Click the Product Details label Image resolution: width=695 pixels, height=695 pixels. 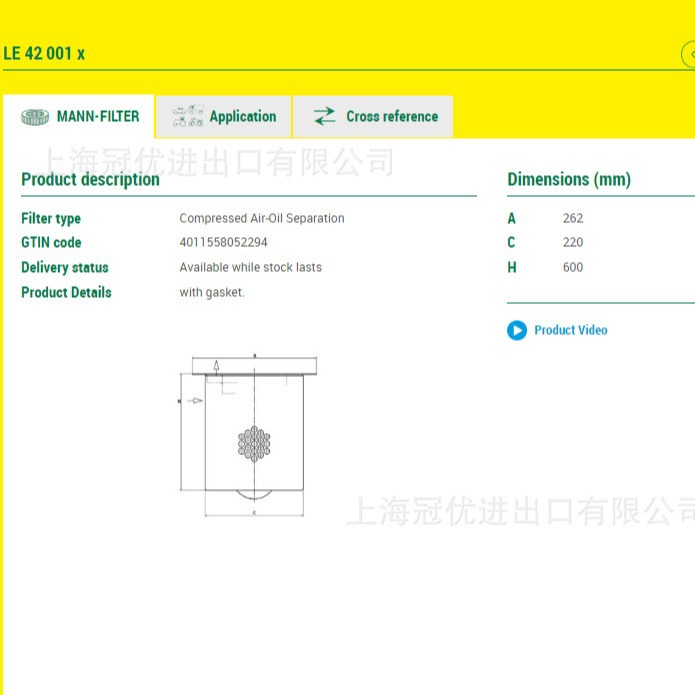66,293
